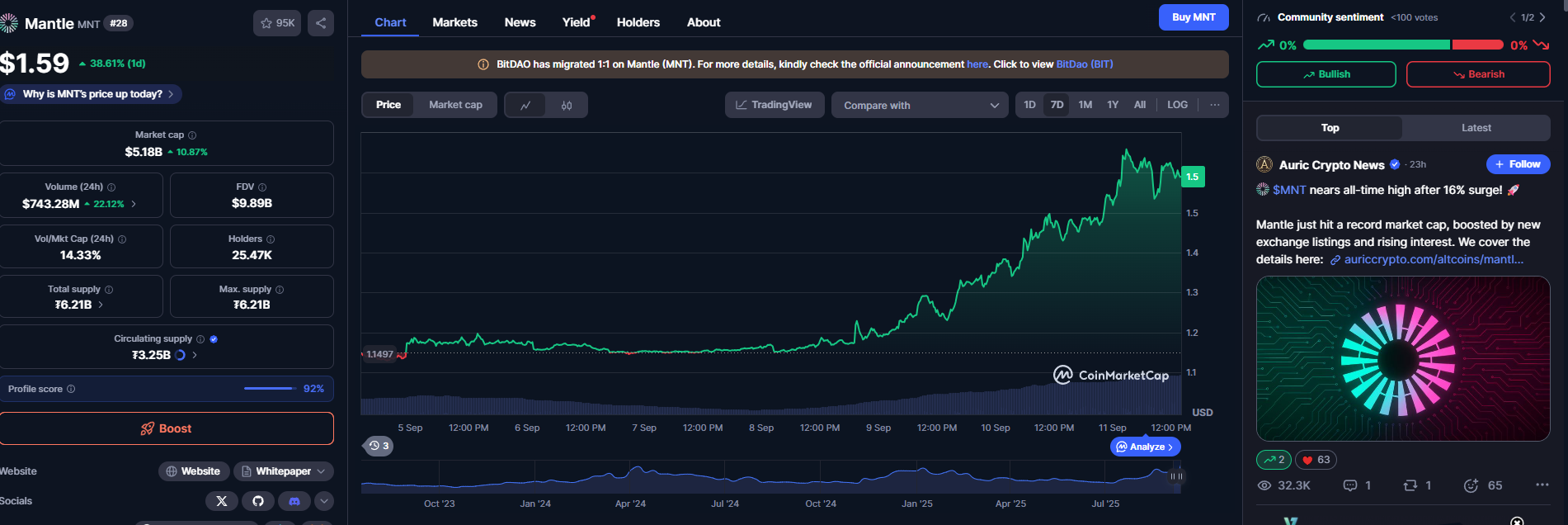Expand Circulating supply details arrow
The image size is (1568, 525).
195,355
